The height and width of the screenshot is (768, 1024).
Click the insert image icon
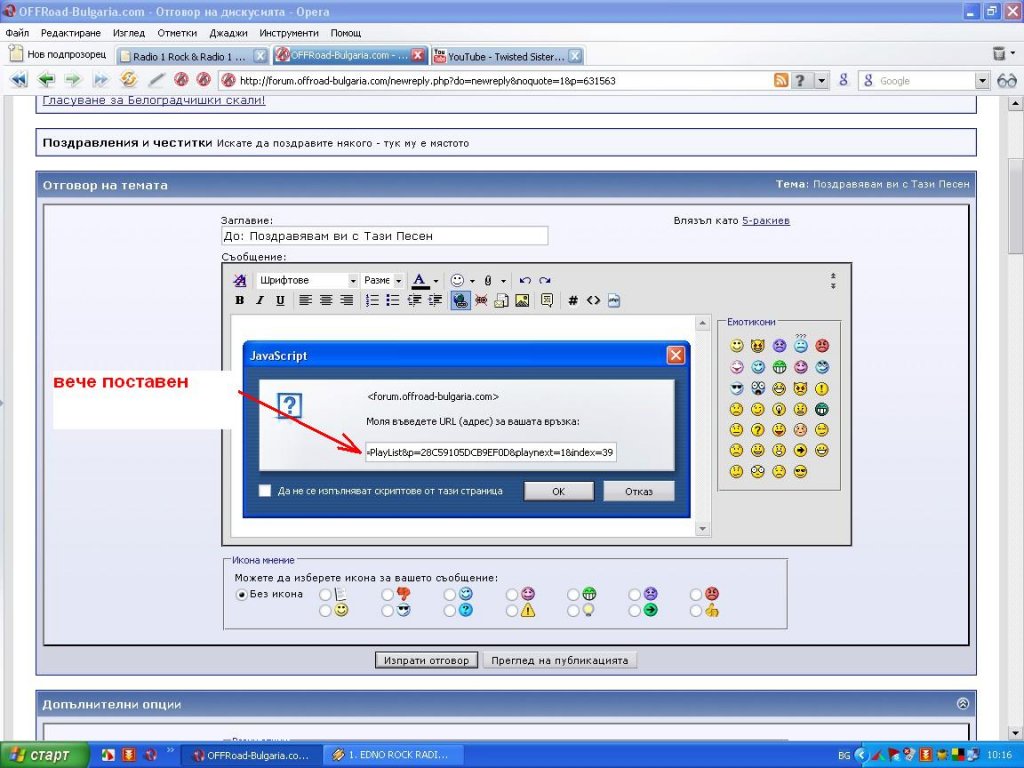(522, 300)
